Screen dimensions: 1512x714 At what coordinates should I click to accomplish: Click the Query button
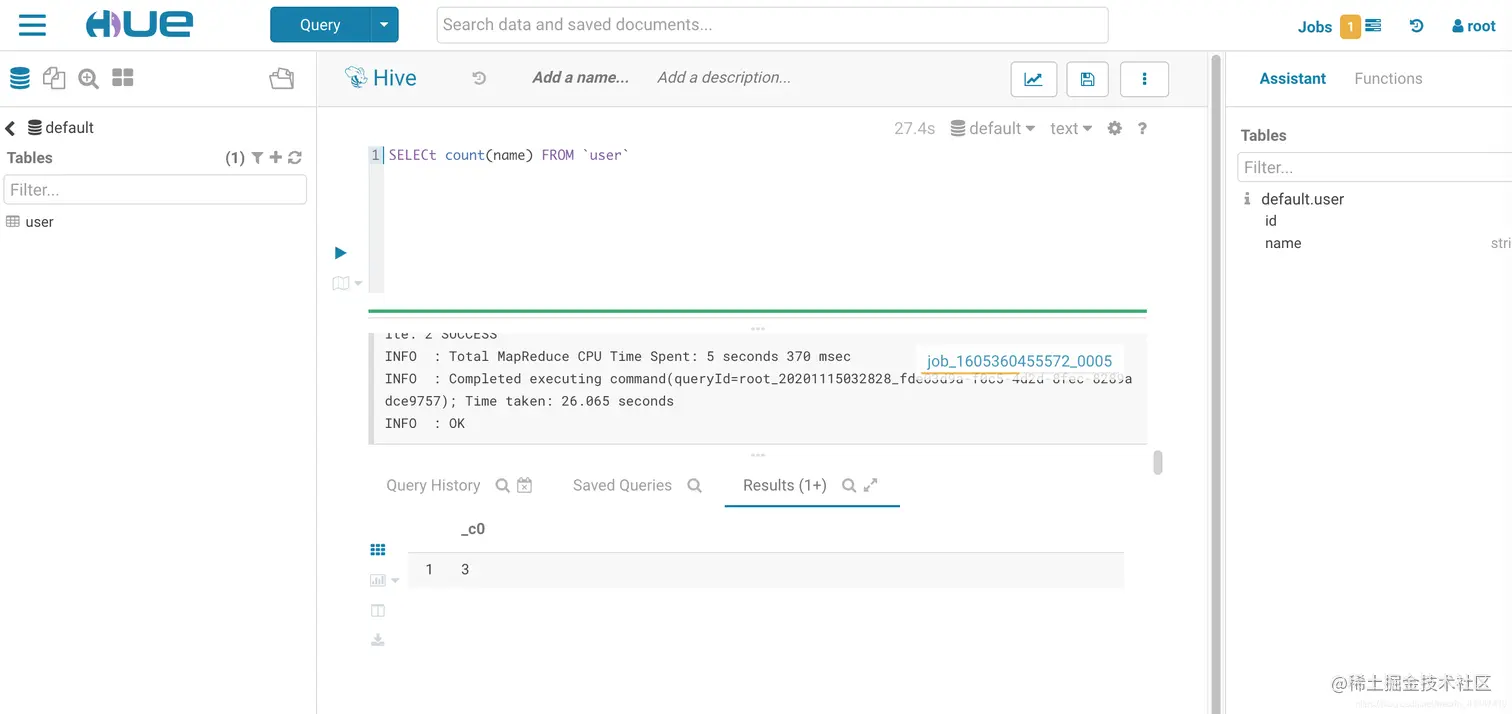tap(320, 25)
